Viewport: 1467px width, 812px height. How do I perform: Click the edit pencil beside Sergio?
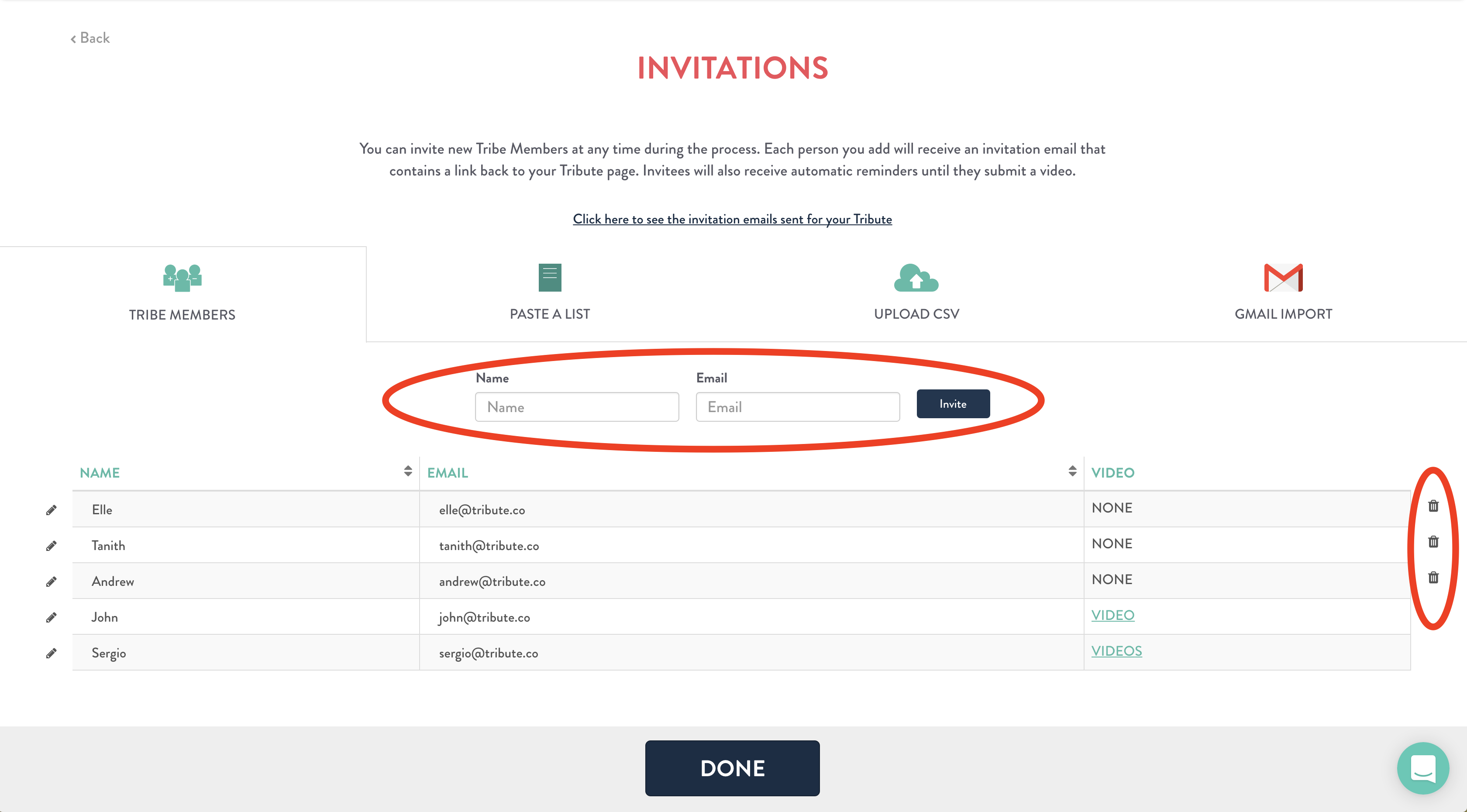click(51, 653)
